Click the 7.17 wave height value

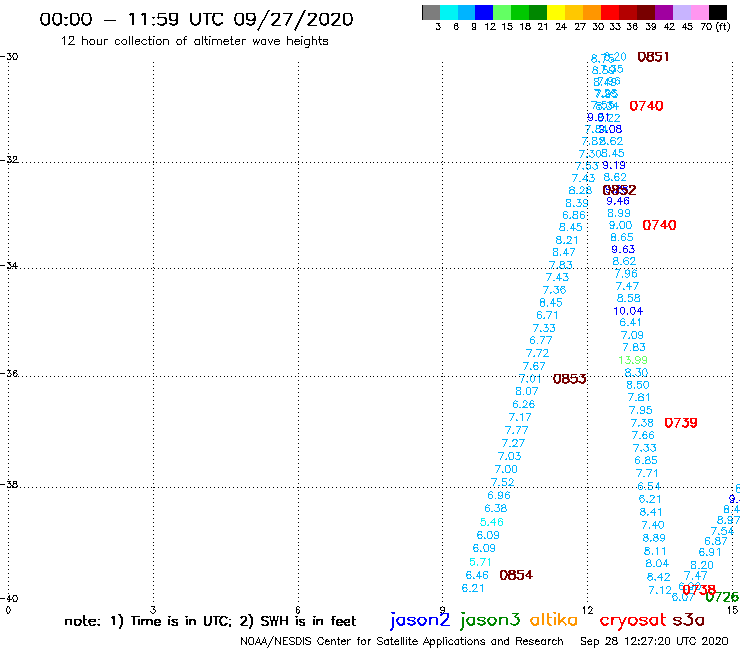tap(520, 418)
